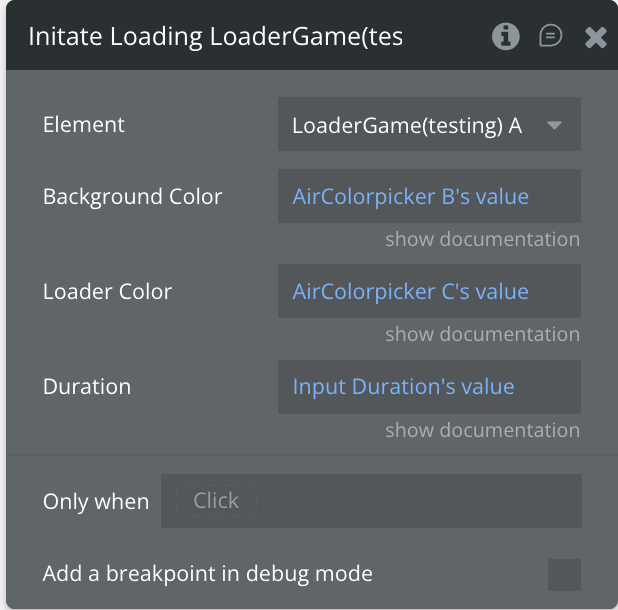Edit AirColorpicker C's value expression

click(x=410, y=292)
